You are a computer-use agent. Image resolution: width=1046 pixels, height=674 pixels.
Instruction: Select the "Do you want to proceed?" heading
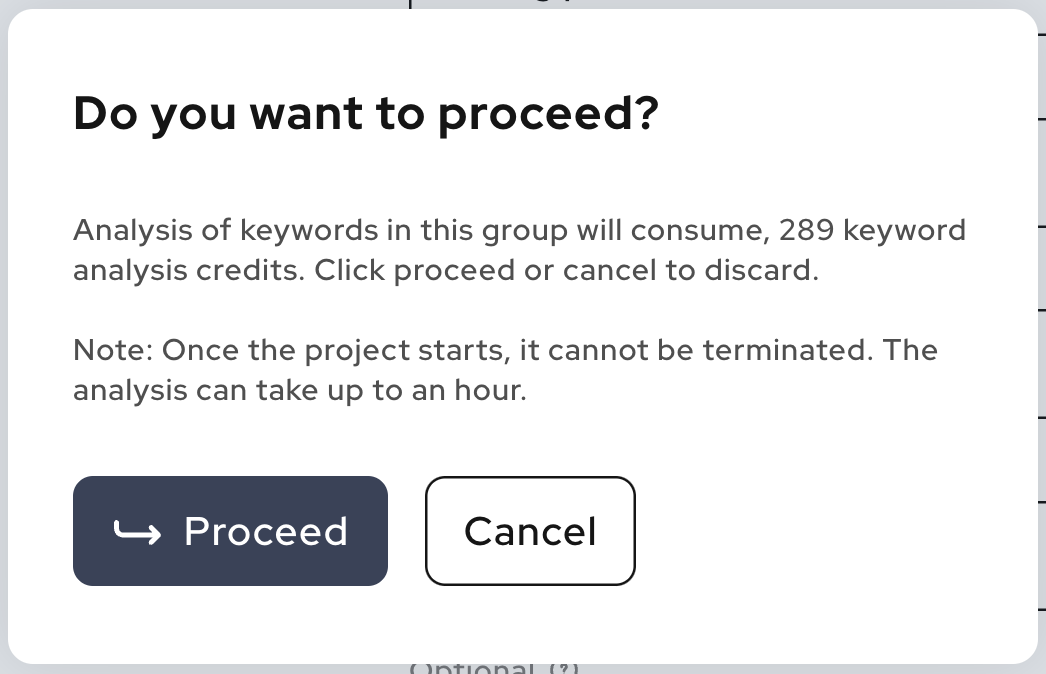(366, 114)
